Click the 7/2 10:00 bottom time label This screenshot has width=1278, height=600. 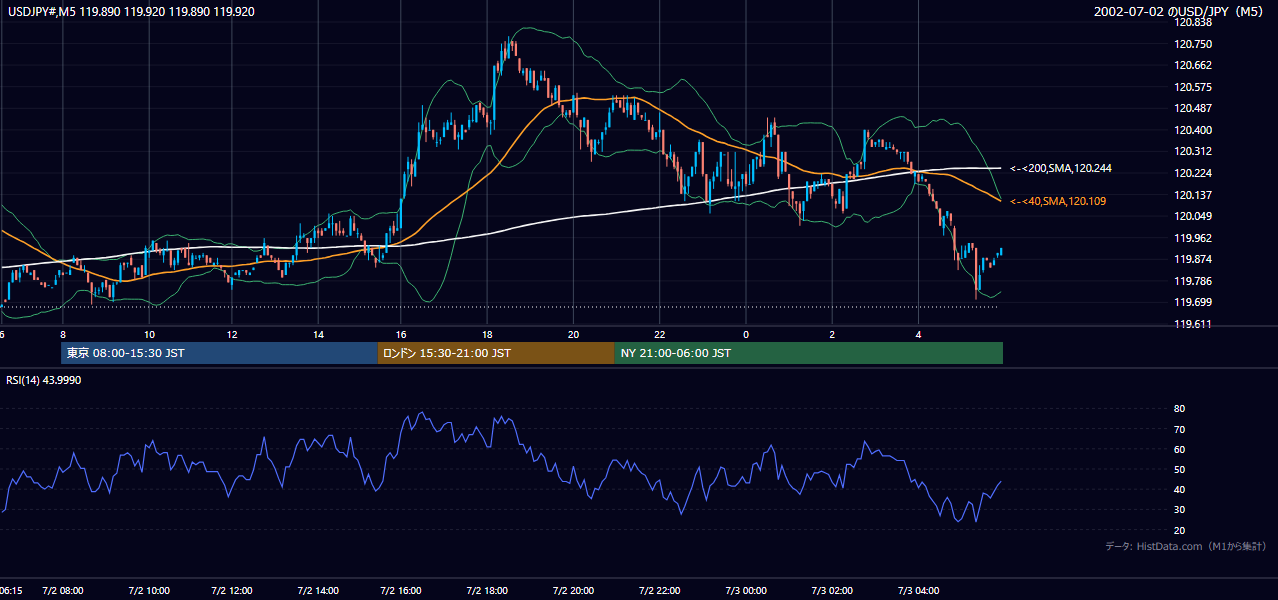[149, 591]
